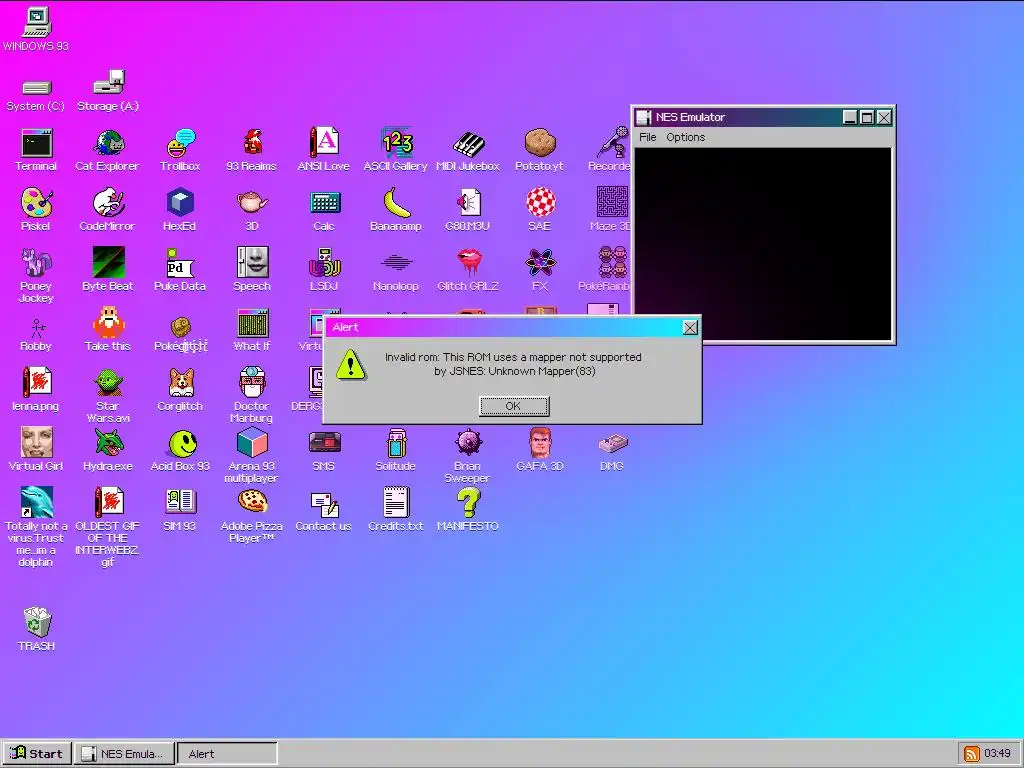Launch Acid Box 93 smiley icon
1024x768 pixels.
(x=182, y=443)
